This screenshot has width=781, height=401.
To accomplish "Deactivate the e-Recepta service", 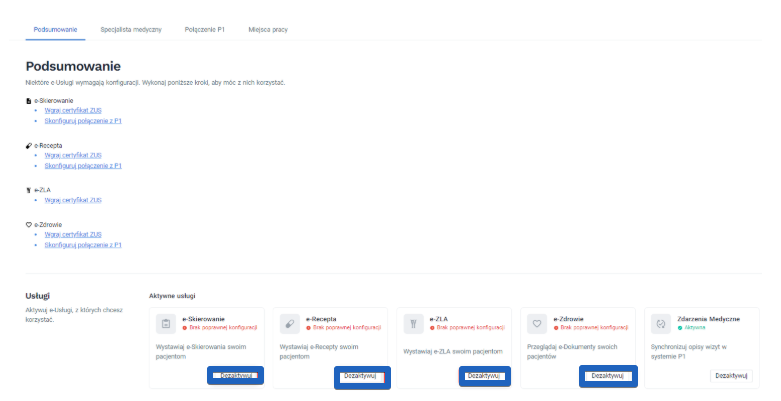I will 362,377.
